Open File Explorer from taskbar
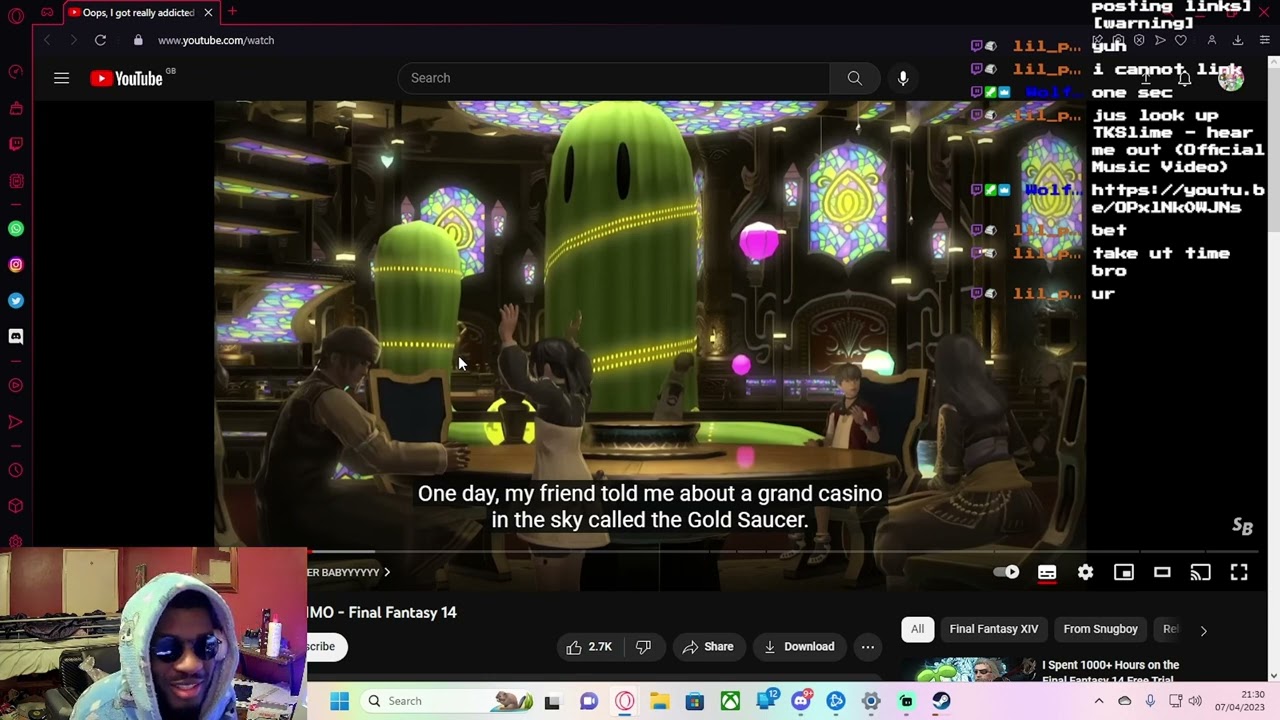The height and width of the screenshot is (720, 1280). click(x=659, y=701)
